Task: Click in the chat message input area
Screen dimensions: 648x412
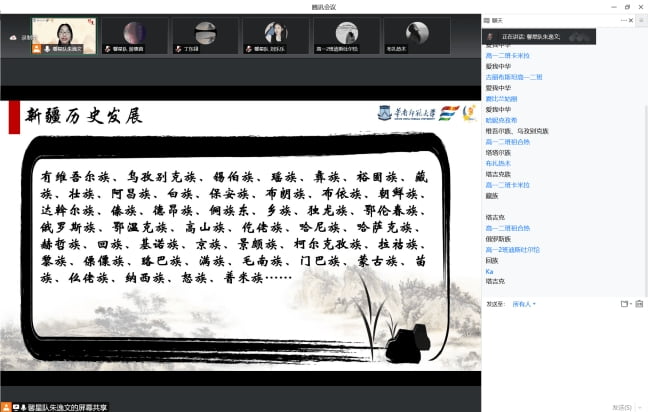Action: pos(562,350)
